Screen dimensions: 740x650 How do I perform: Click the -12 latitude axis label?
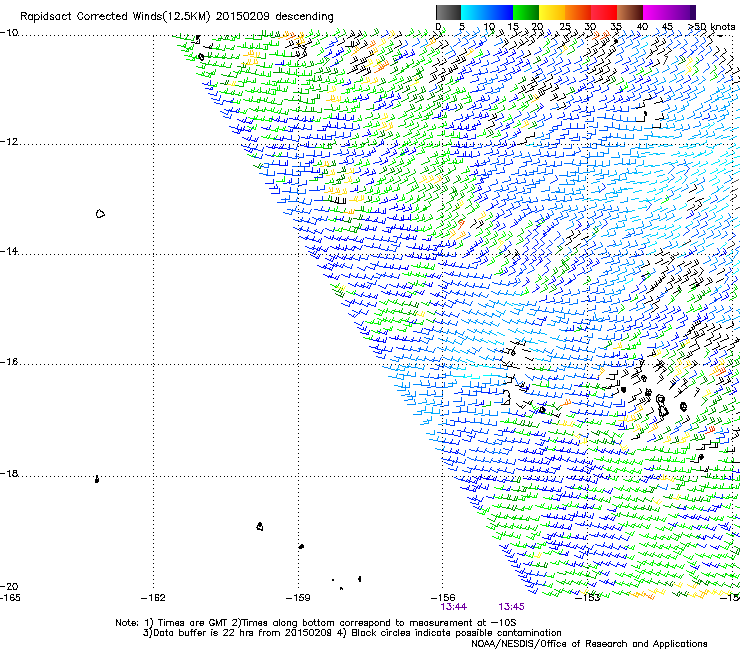pos(9,142)
